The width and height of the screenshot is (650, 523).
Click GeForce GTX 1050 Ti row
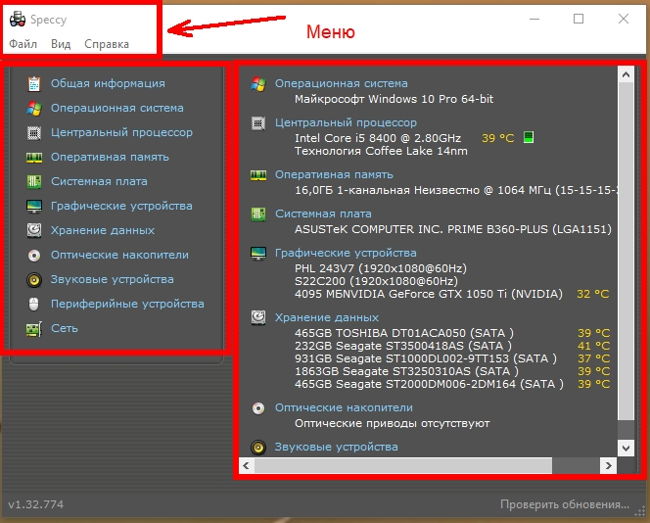(x=429, y=294)
